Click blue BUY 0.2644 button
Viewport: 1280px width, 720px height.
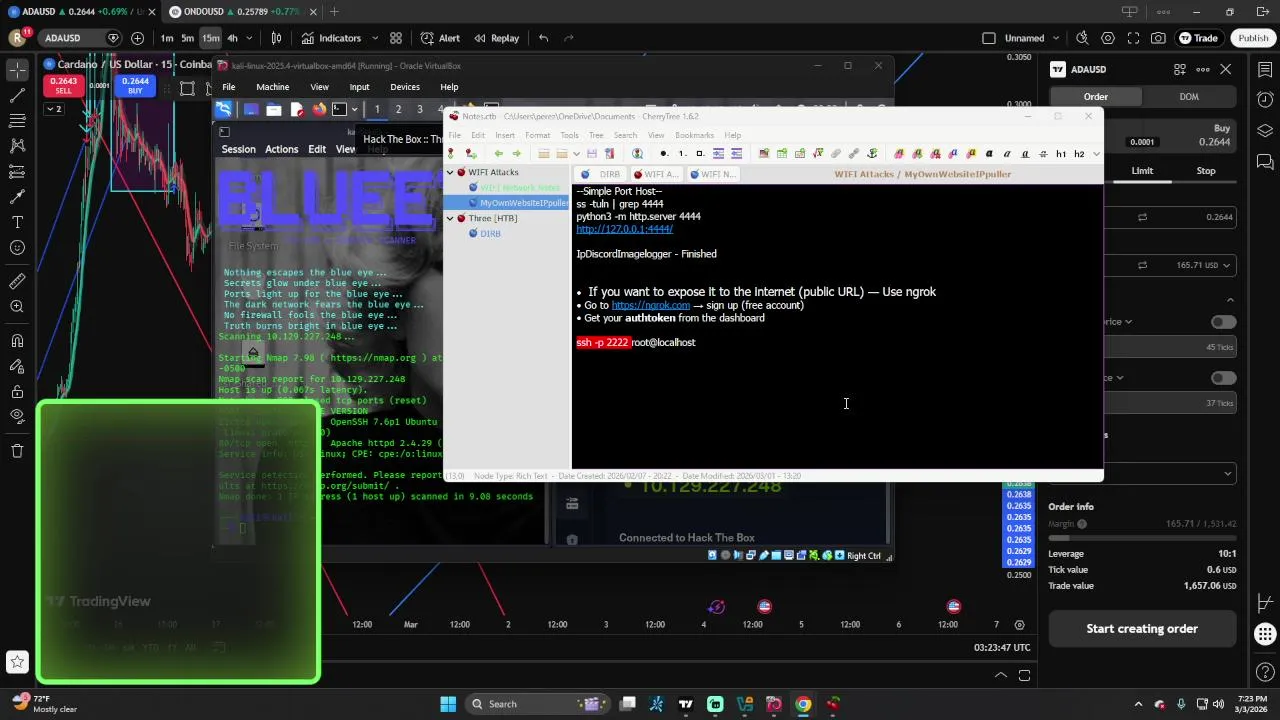pos(135,86)
